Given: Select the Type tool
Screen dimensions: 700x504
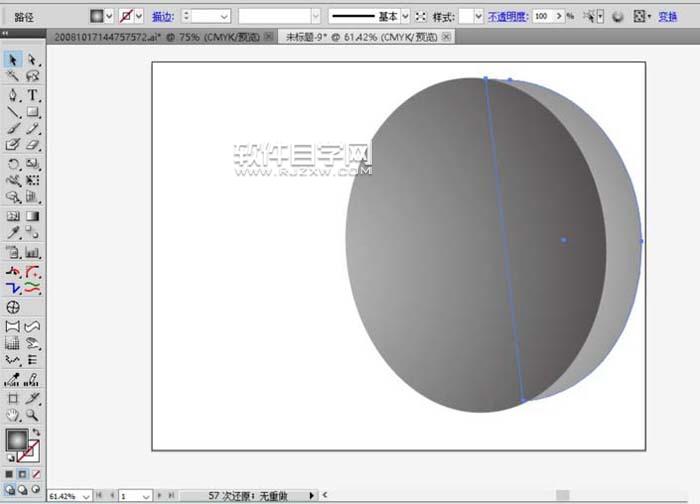Looking at the screenshot, I should coord(33,95).
